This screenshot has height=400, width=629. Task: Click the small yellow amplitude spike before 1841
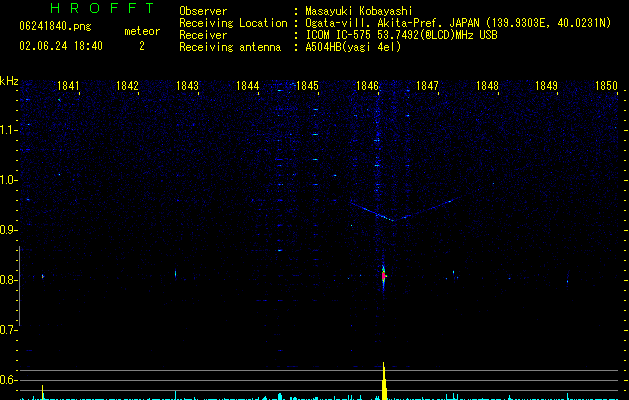(43, 392)
